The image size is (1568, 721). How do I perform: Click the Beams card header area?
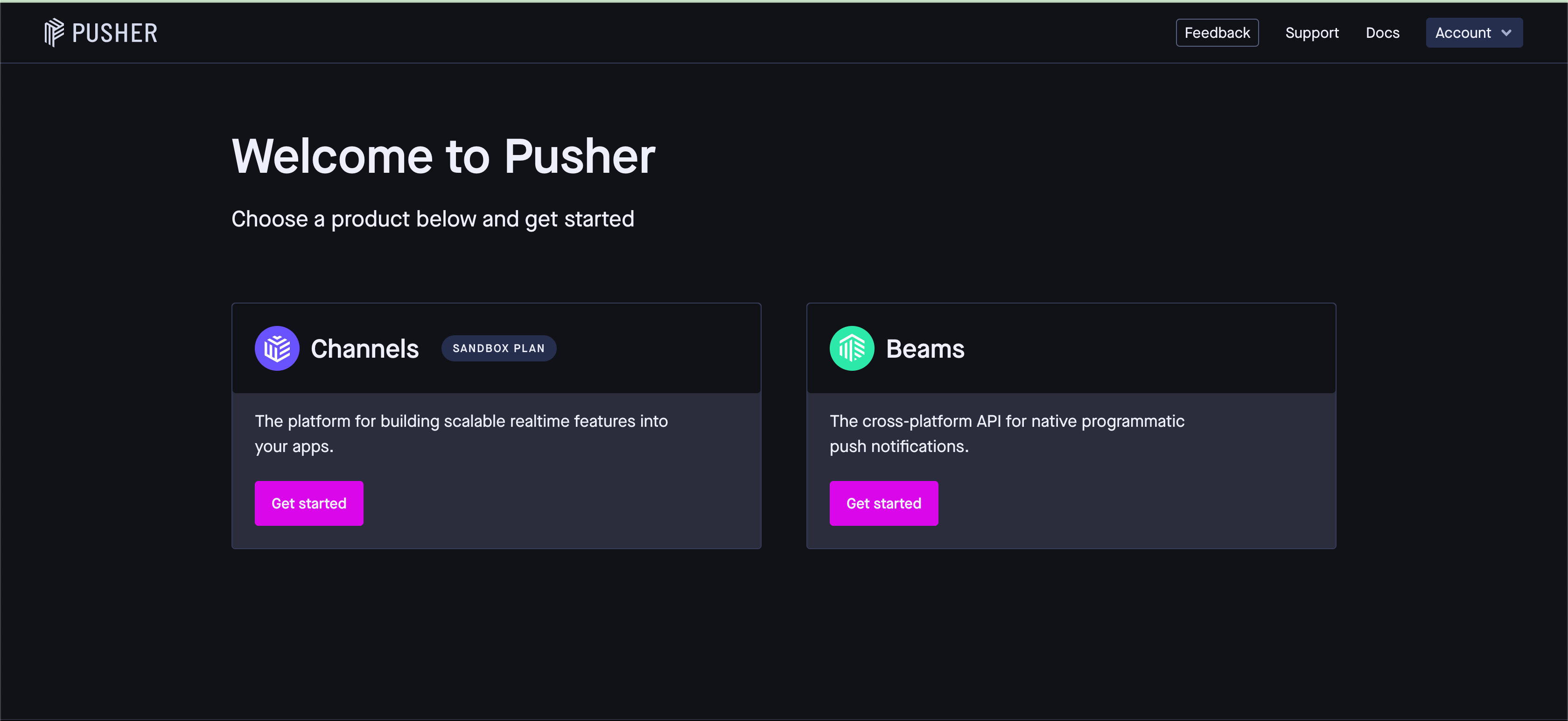coord(1071,348)
